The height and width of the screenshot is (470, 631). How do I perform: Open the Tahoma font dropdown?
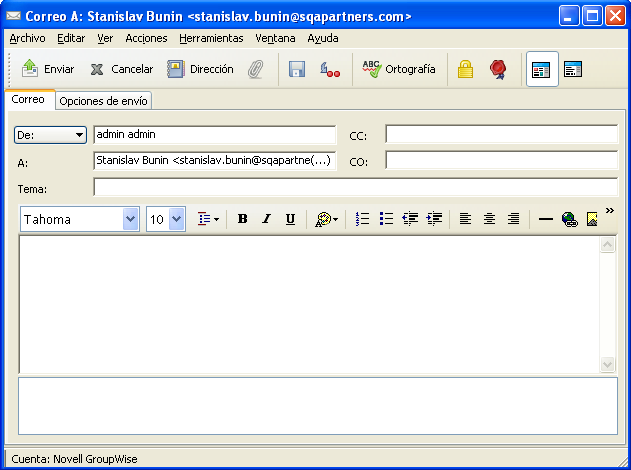131,219
